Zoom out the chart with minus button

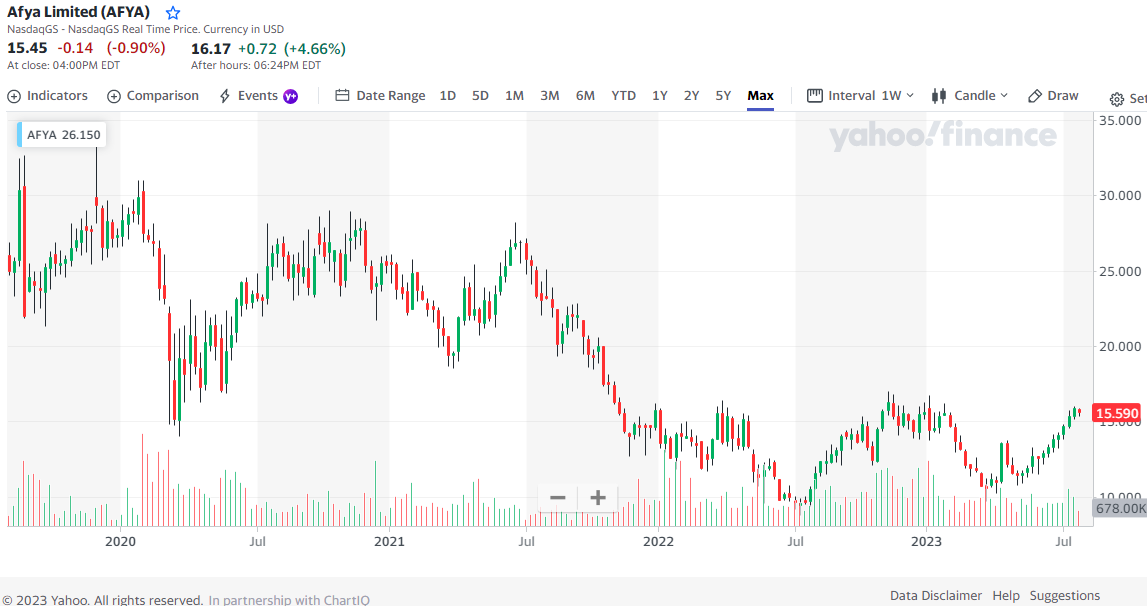(x=557, y=498)
